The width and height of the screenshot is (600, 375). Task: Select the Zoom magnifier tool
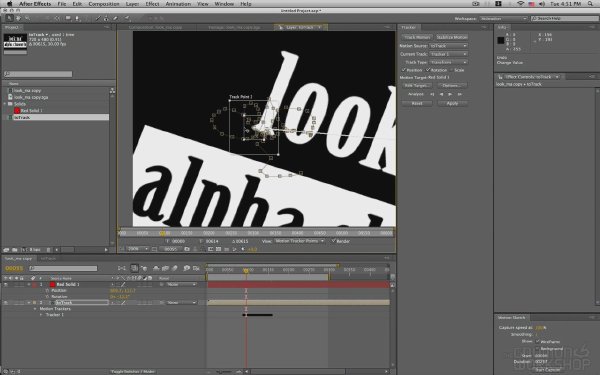click(x=27, y=18)
